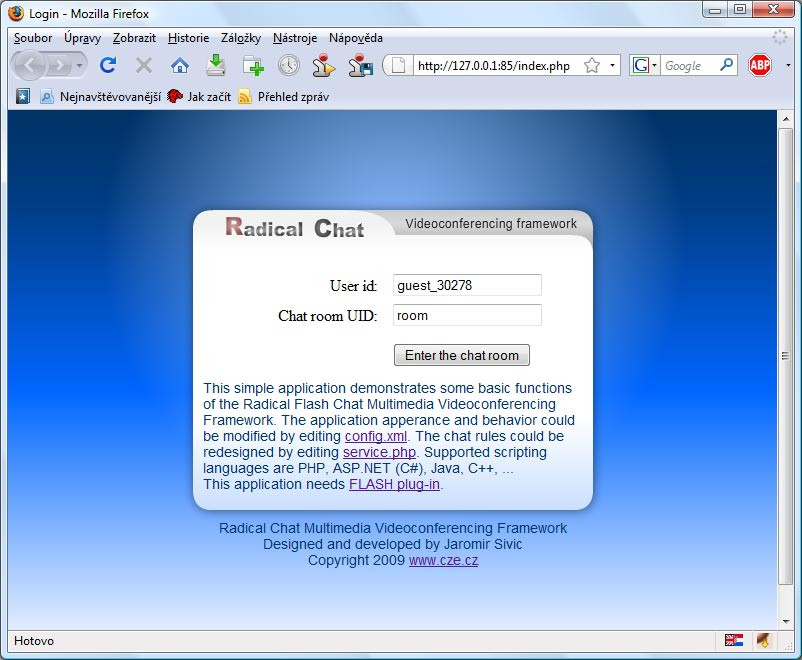Go to the home page icon

180,65
